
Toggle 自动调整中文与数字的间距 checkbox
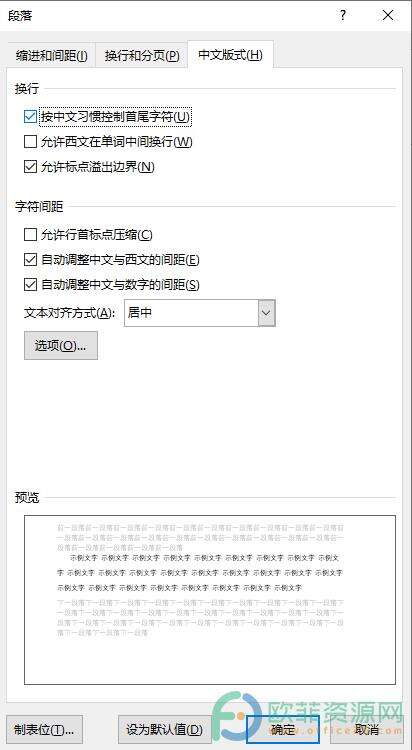30,285
